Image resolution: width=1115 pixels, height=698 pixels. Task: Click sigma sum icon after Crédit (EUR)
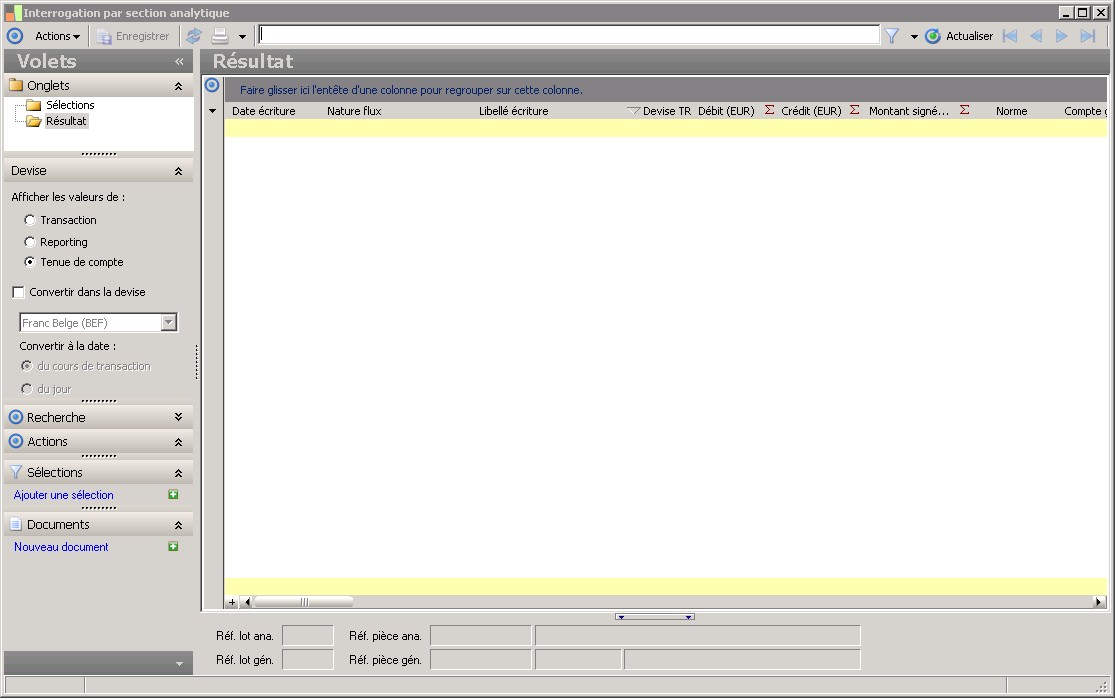855,110
